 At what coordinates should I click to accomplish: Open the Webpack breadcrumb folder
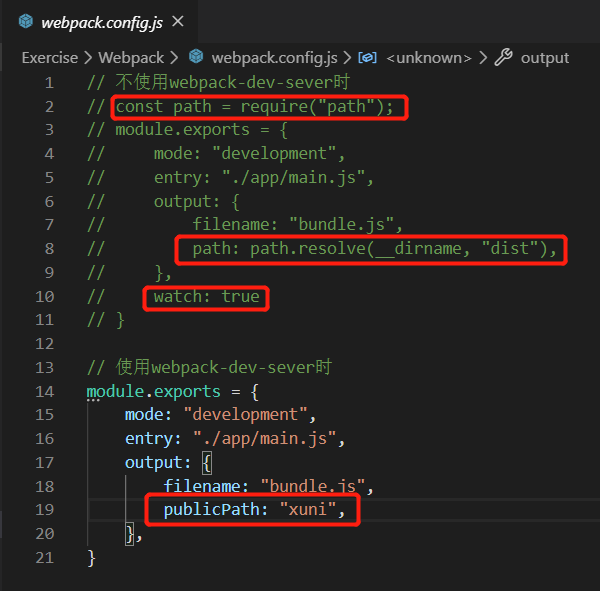click(x=131, y=58)
